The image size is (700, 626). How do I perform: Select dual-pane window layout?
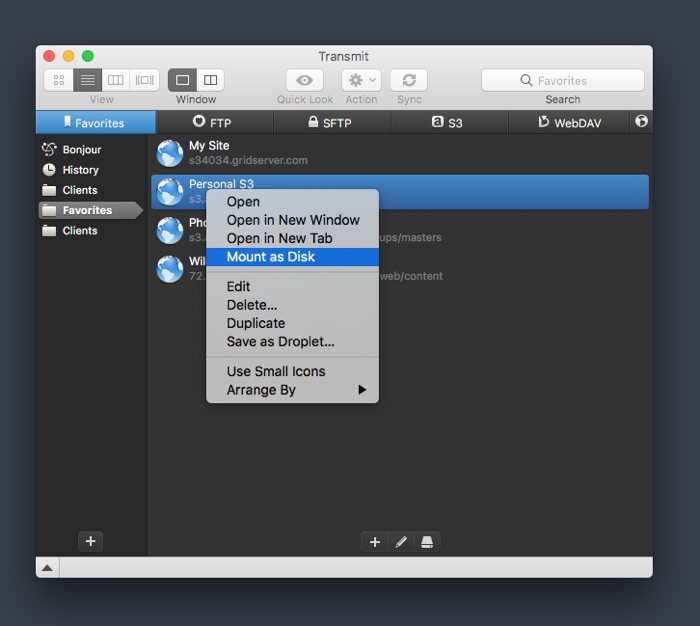tap(210, 80)
